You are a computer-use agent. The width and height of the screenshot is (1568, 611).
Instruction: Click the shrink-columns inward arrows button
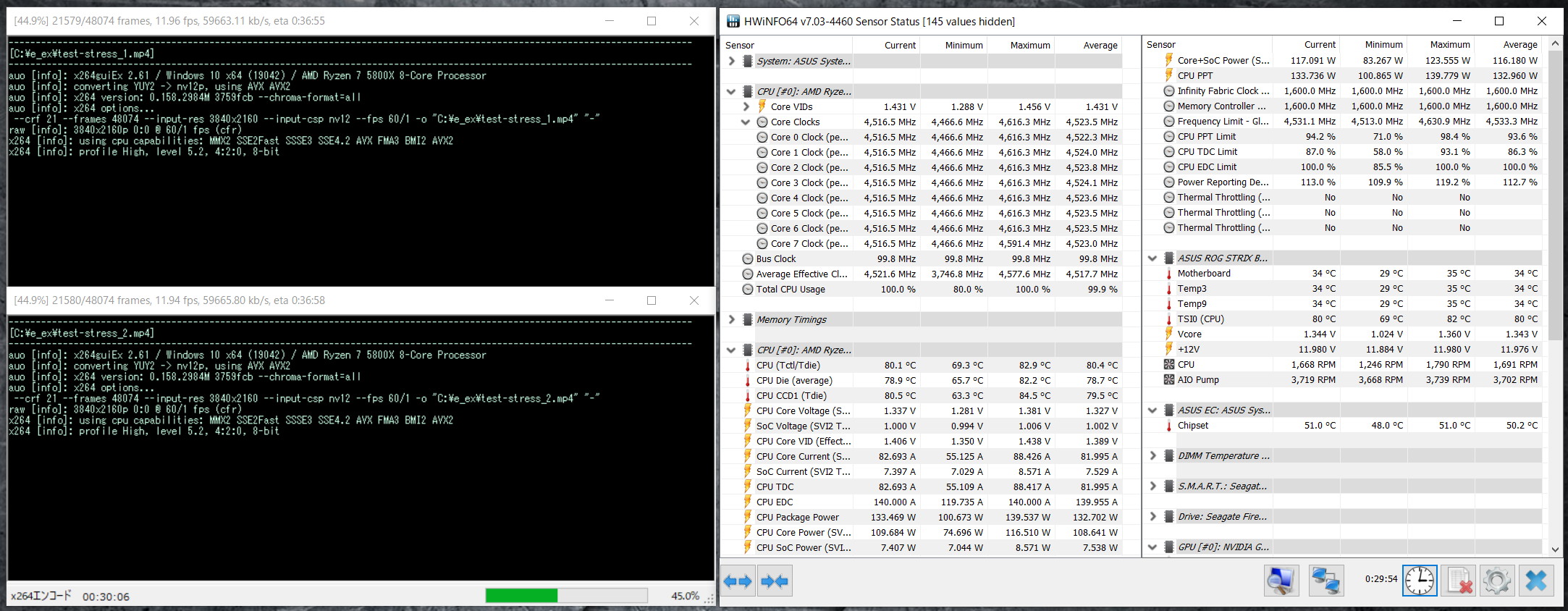click(775, 581)
